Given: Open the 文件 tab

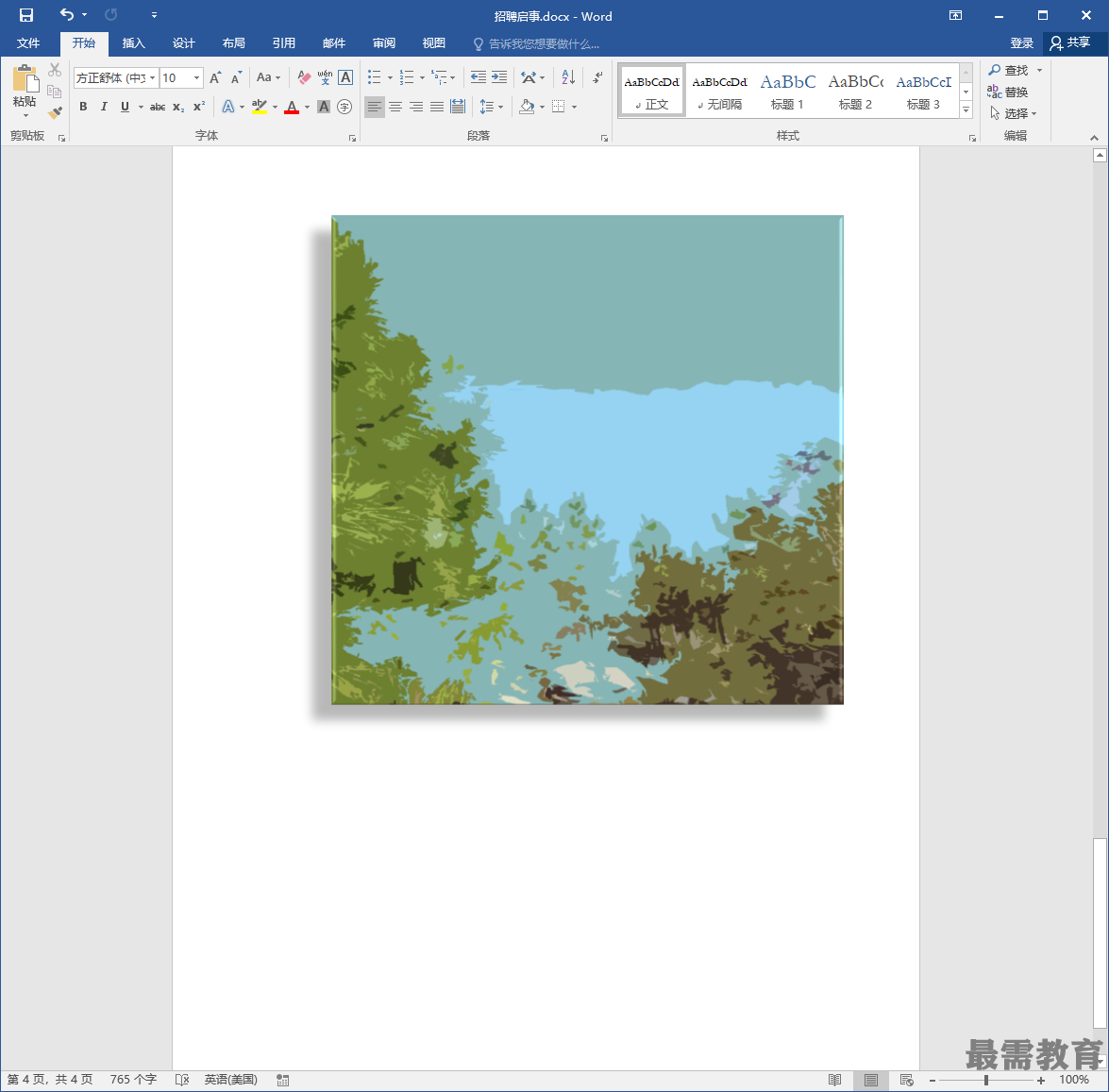Looking at the screenshot, I should 28,43.
